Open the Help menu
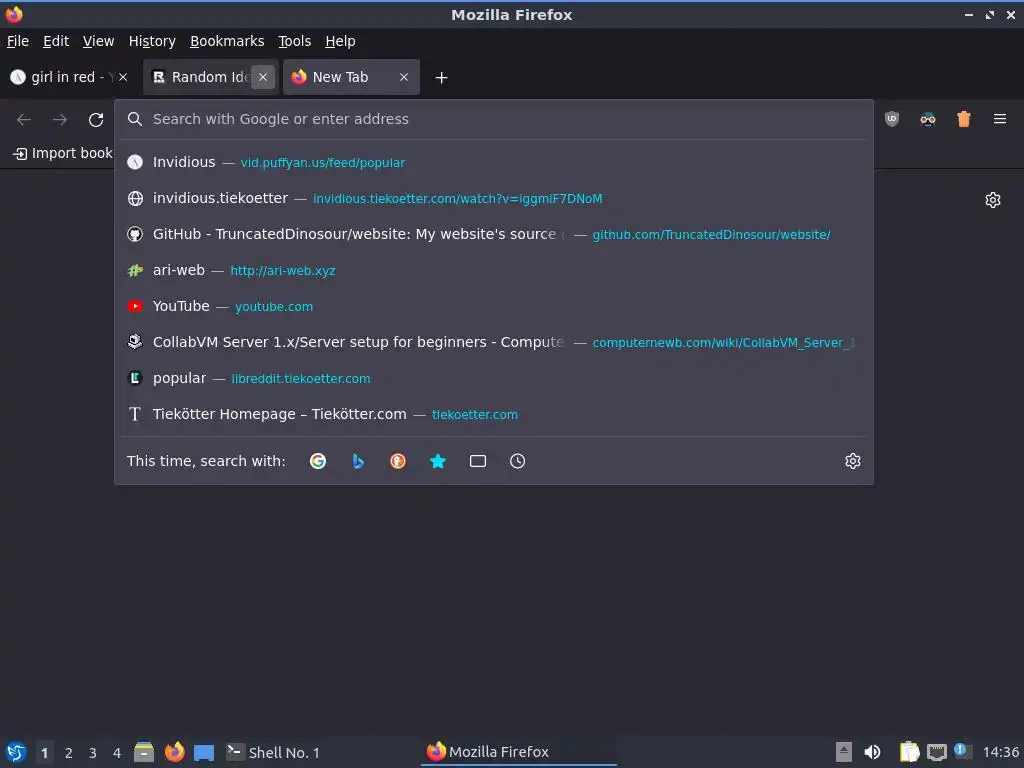This screenshot has height=768, width=1024. coord(340,41)
